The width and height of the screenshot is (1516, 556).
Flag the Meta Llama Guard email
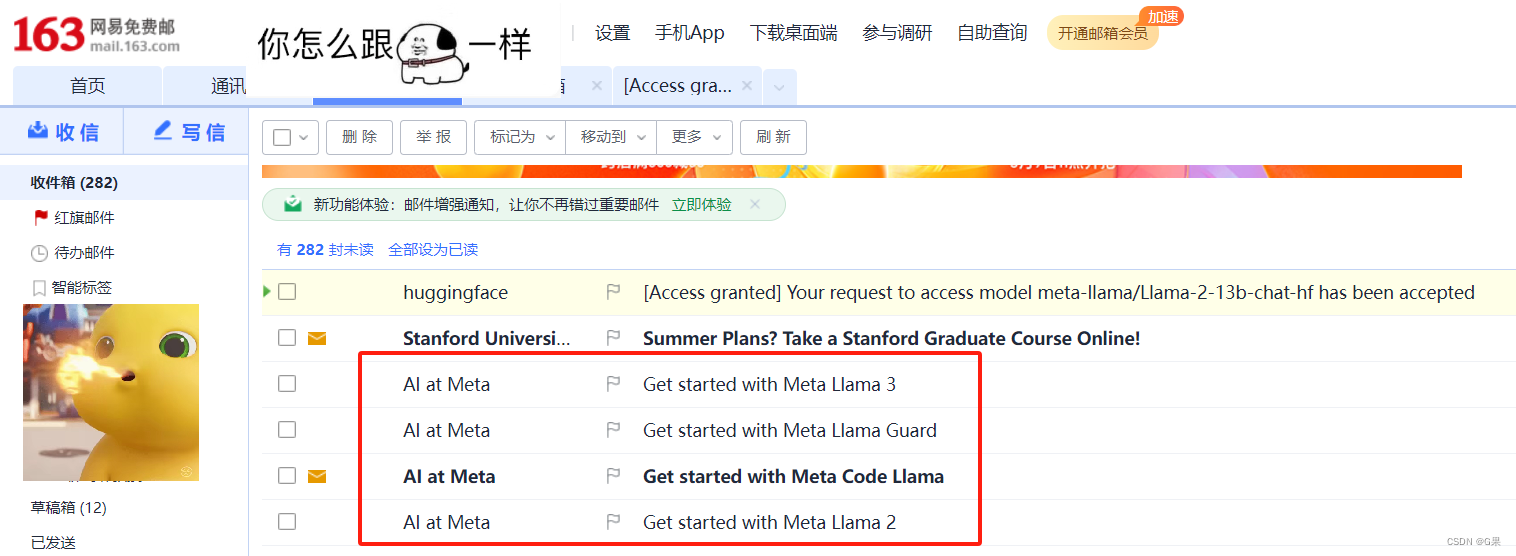[x=613, y=430]
